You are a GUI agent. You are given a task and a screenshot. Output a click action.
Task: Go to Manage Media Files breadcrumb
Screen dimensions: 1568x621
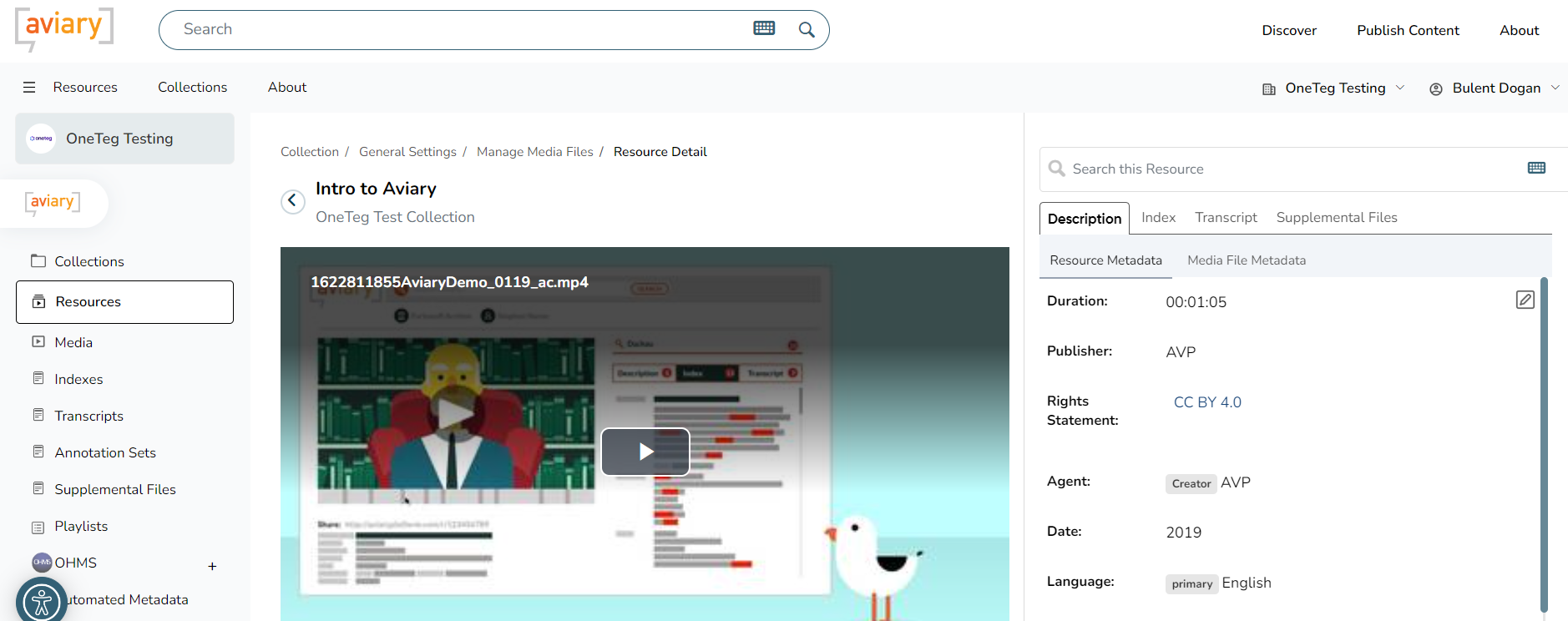coord(534,152)
